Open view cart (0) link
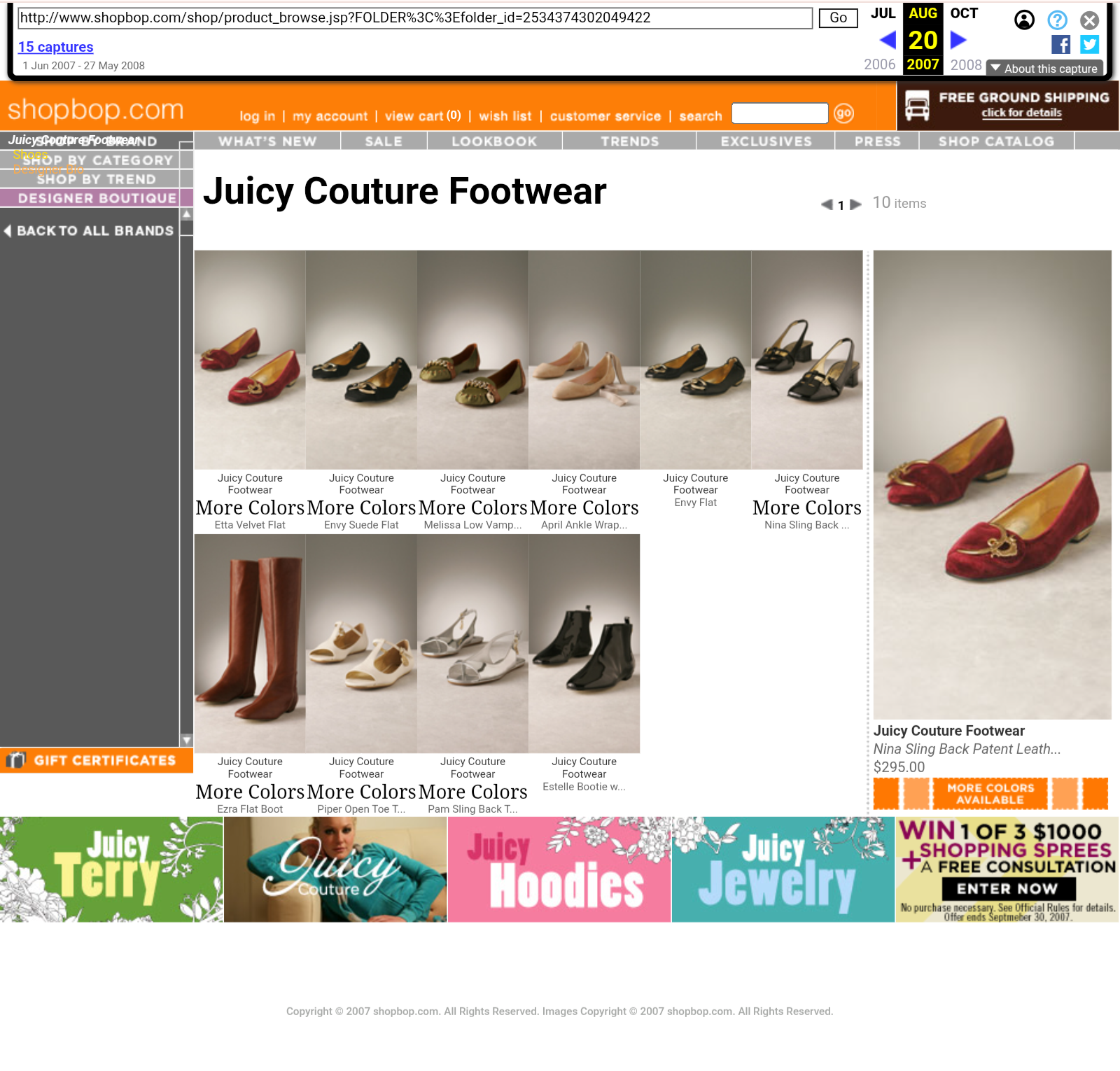 coord(423,115)
